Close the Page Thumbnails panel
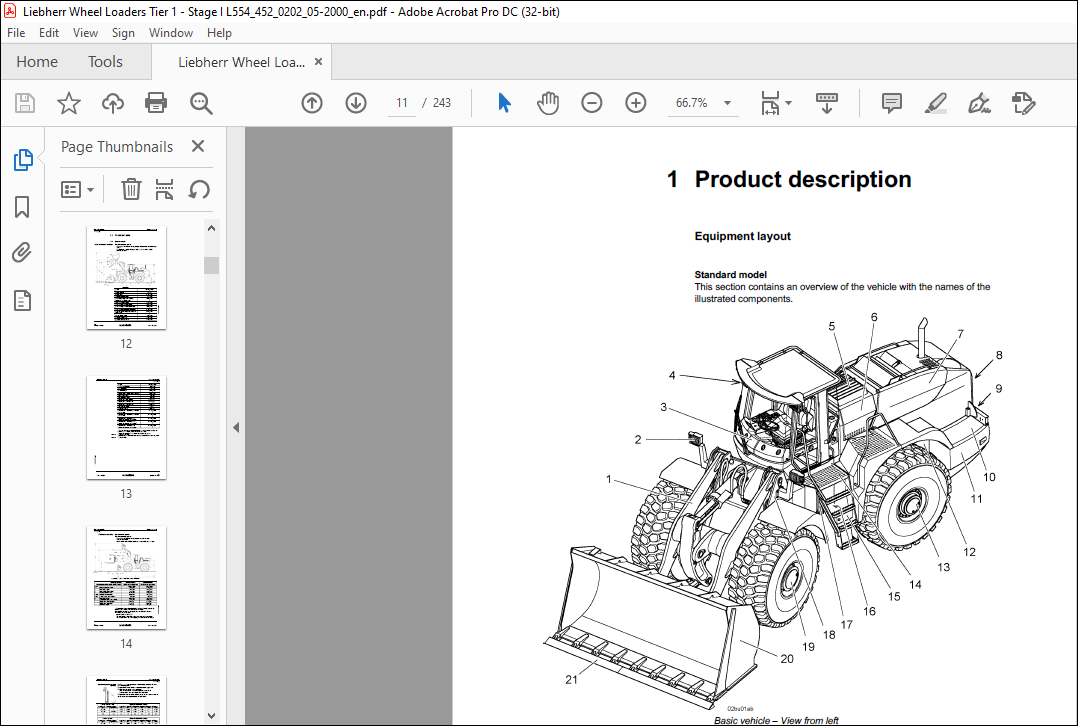This screenshot has width=1078, height=726. click(198, 146)
